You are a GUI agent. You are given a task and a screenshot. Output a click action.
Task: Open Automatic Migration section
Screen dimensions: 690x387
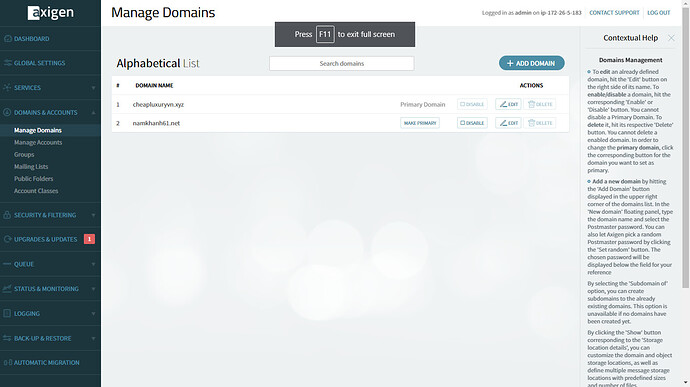(47, 363)
